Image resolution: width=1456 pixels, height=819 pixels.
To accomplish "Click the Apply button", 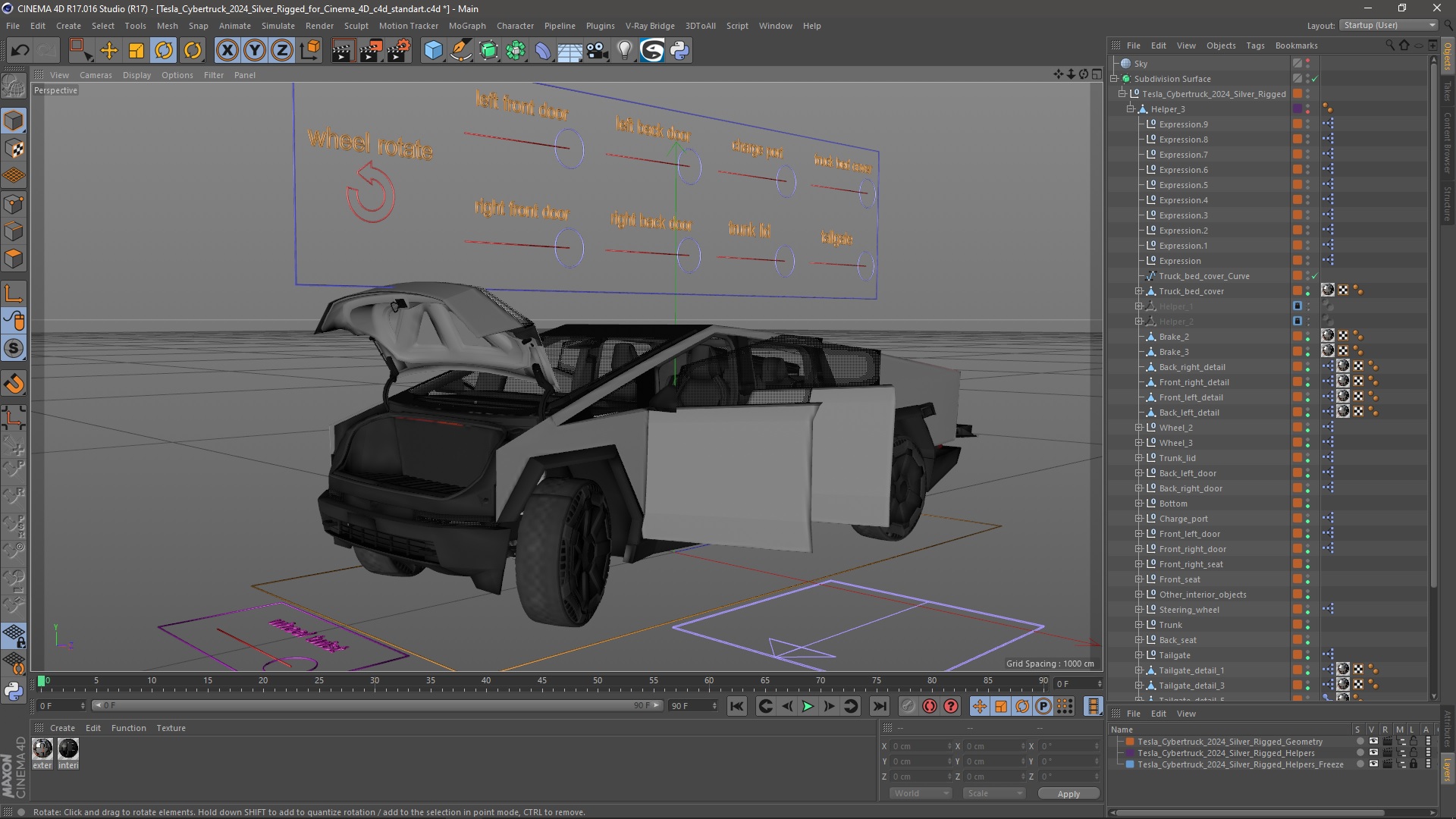I will click(1068, 793).
